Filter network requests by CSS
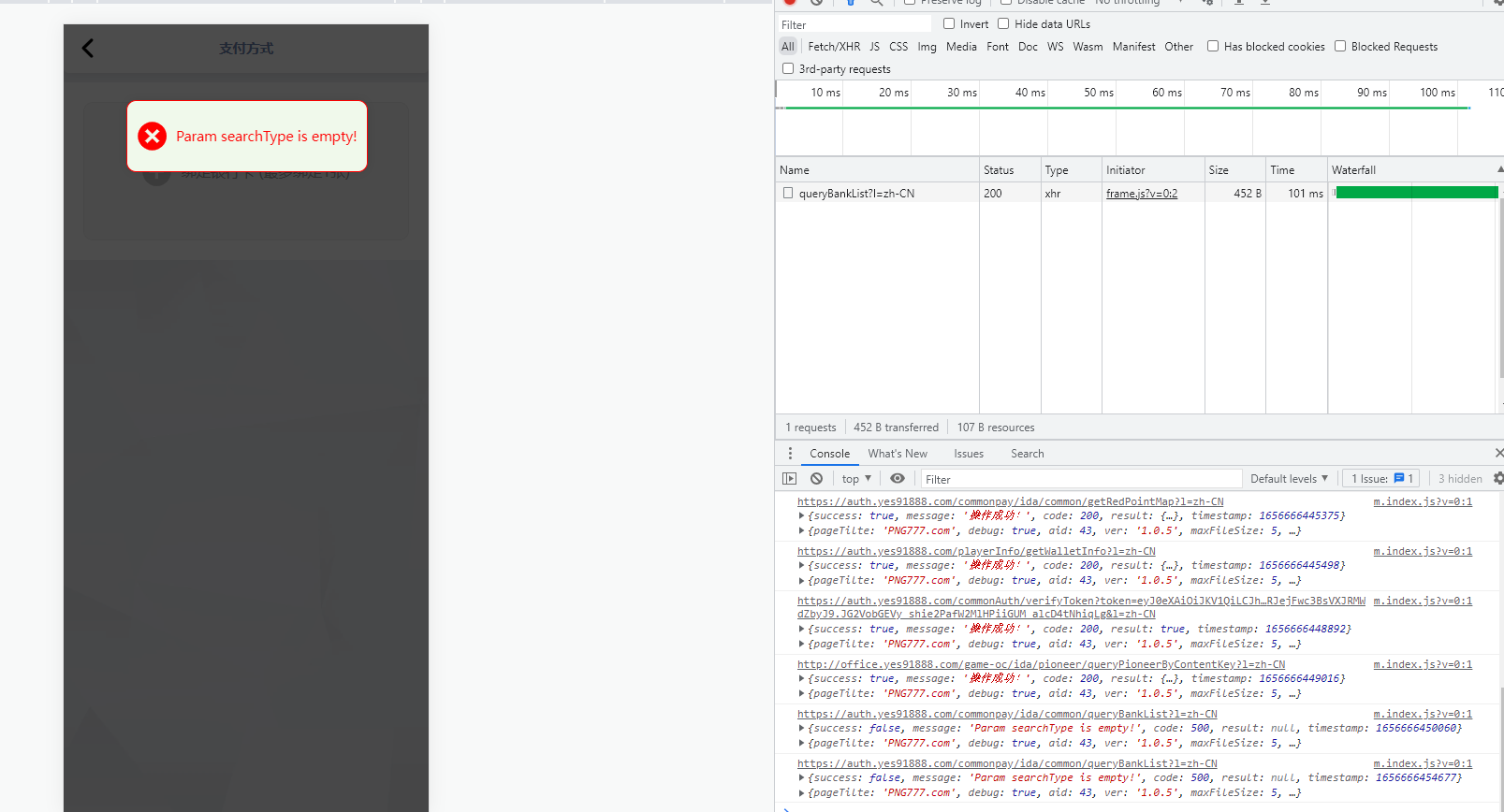 click(x=898, y=47)
